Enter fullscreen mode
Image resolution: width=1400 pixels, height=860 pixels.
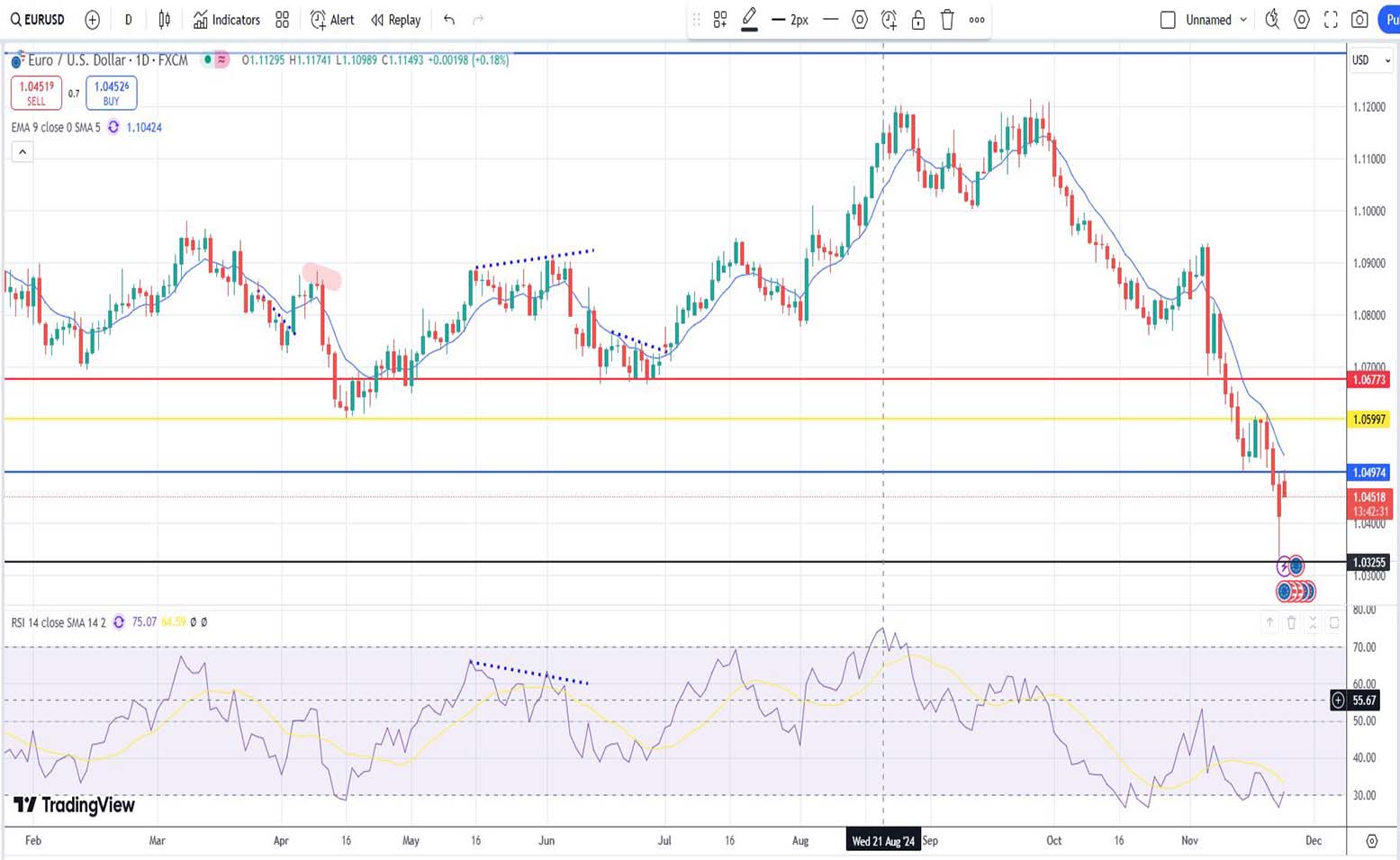tap(1331, 20)
